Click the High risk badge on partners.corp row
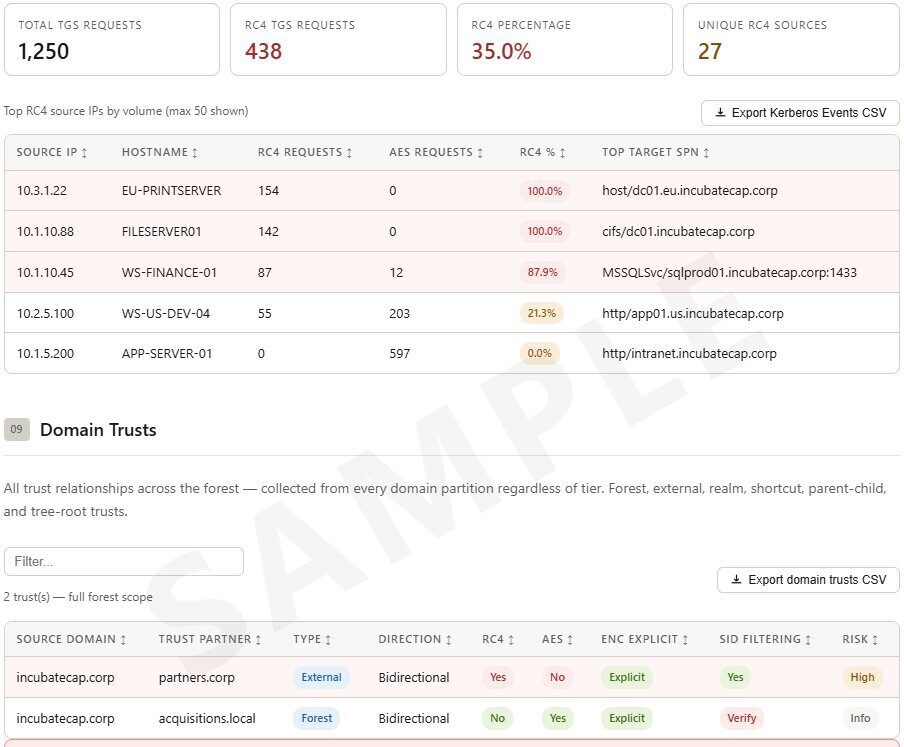The image size is (904, 747). (x=862, y=677)
